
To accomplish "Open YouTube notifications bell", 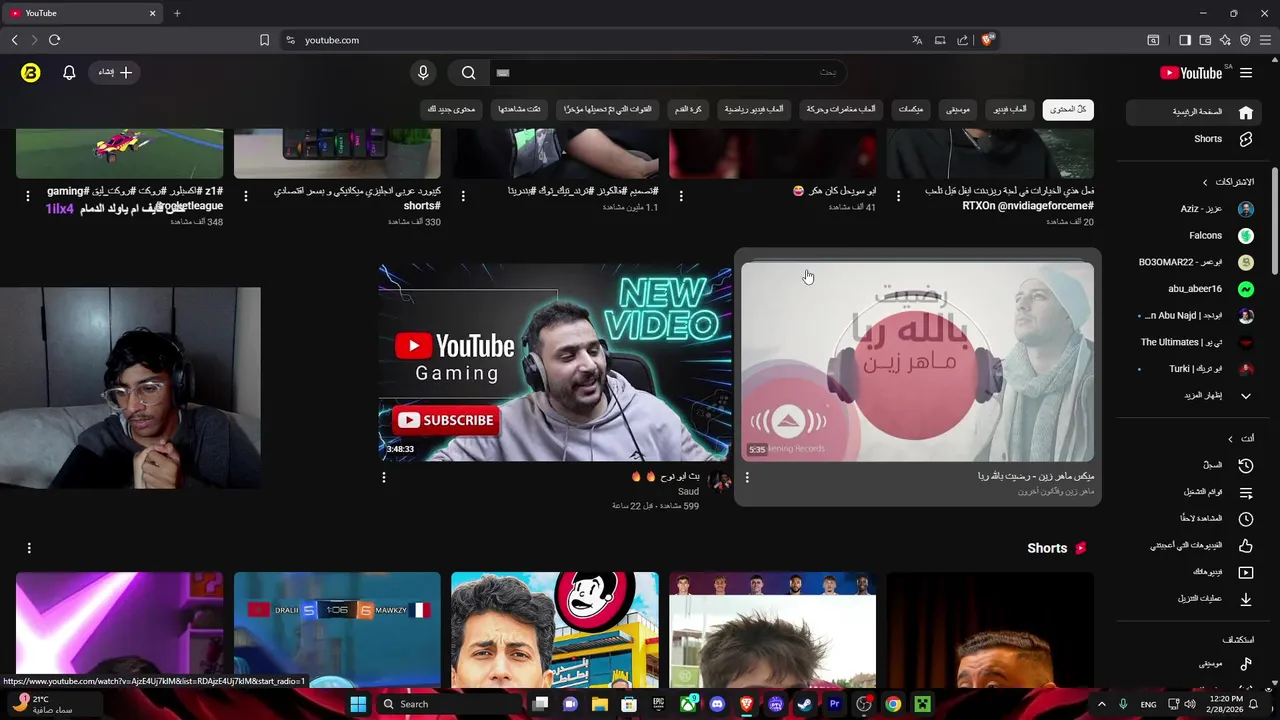I will (69, 72).
